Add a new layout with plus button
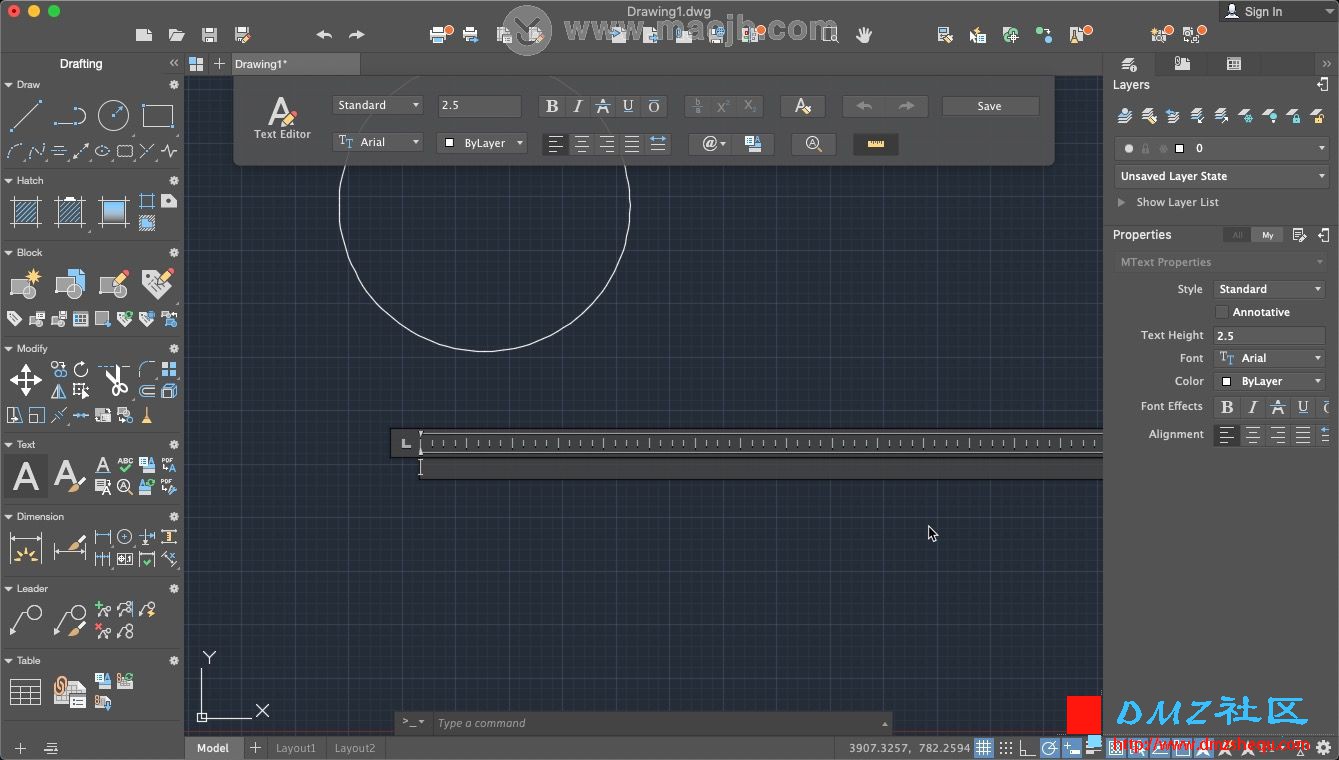Viewport: 1339px width, 760px height. coord(255,748)
